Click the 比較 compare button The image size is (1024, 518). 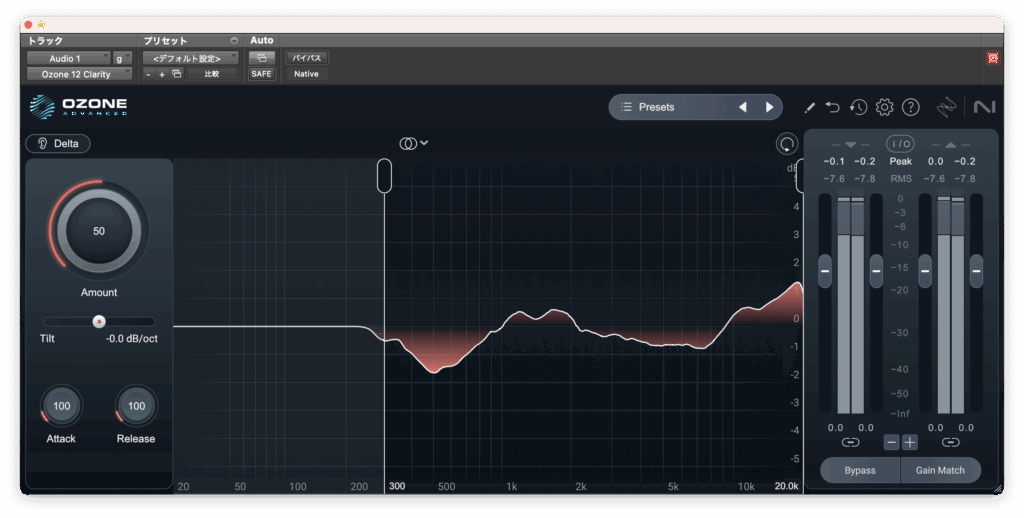[x=211, y=74]
